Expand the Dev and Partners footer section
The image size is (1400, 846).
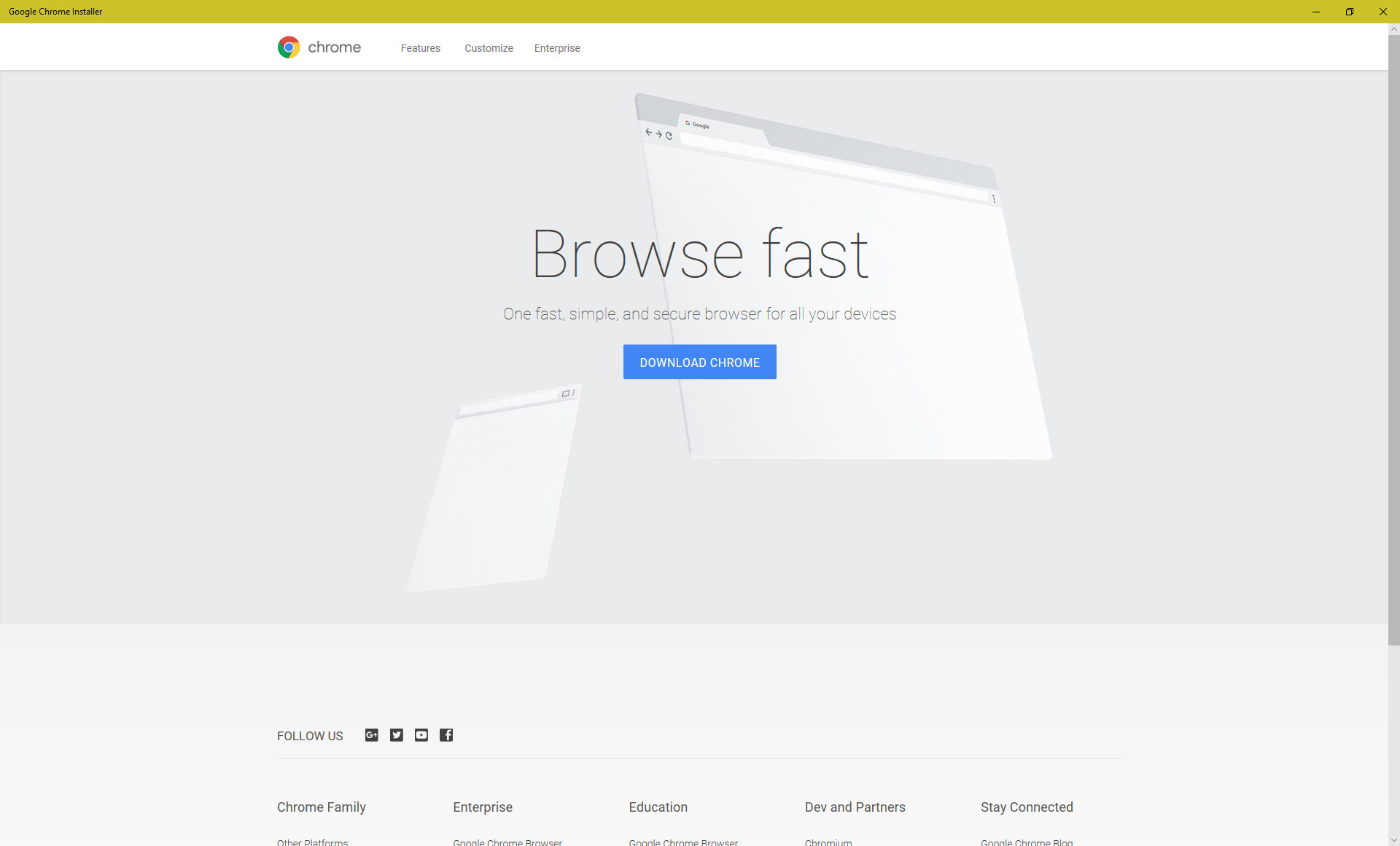point(855,806)
